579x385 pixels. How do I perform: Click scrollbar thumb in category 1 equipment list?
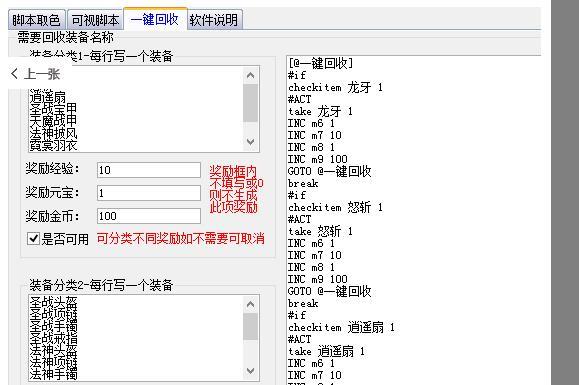(250, 103)
